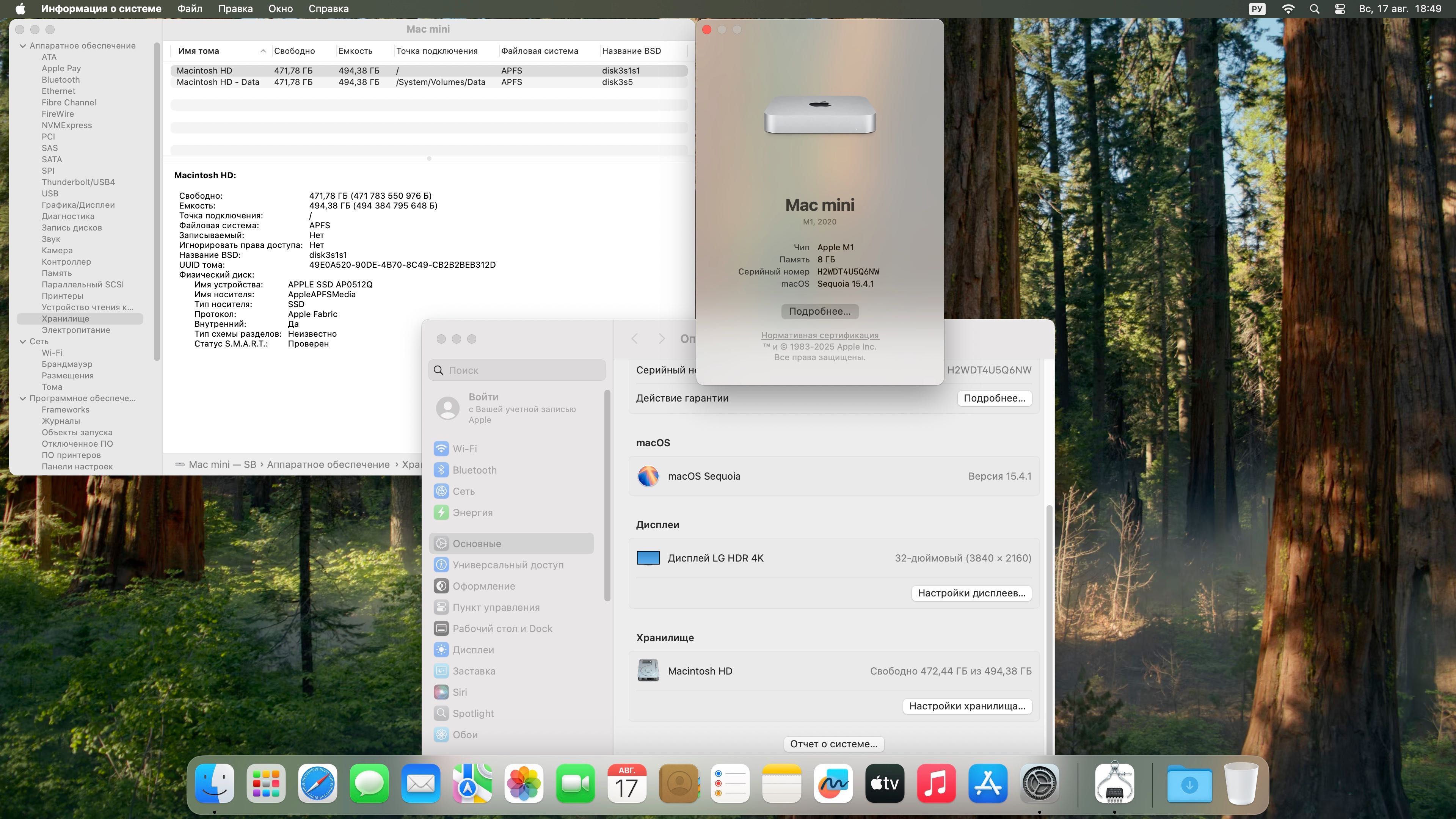Viewport: 1456px width, 819px height.
Task: Open App Store from the Dock
Action: point(987,783)
